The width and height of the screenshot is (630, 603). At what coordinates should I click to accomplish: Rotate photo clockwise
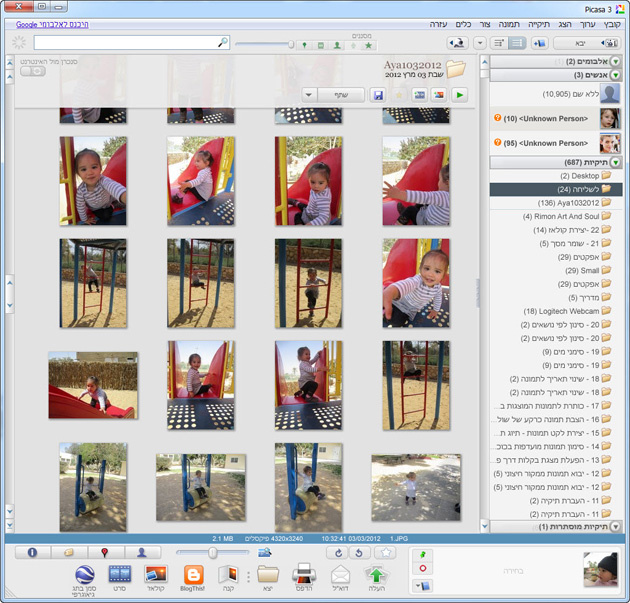point(338,553)
